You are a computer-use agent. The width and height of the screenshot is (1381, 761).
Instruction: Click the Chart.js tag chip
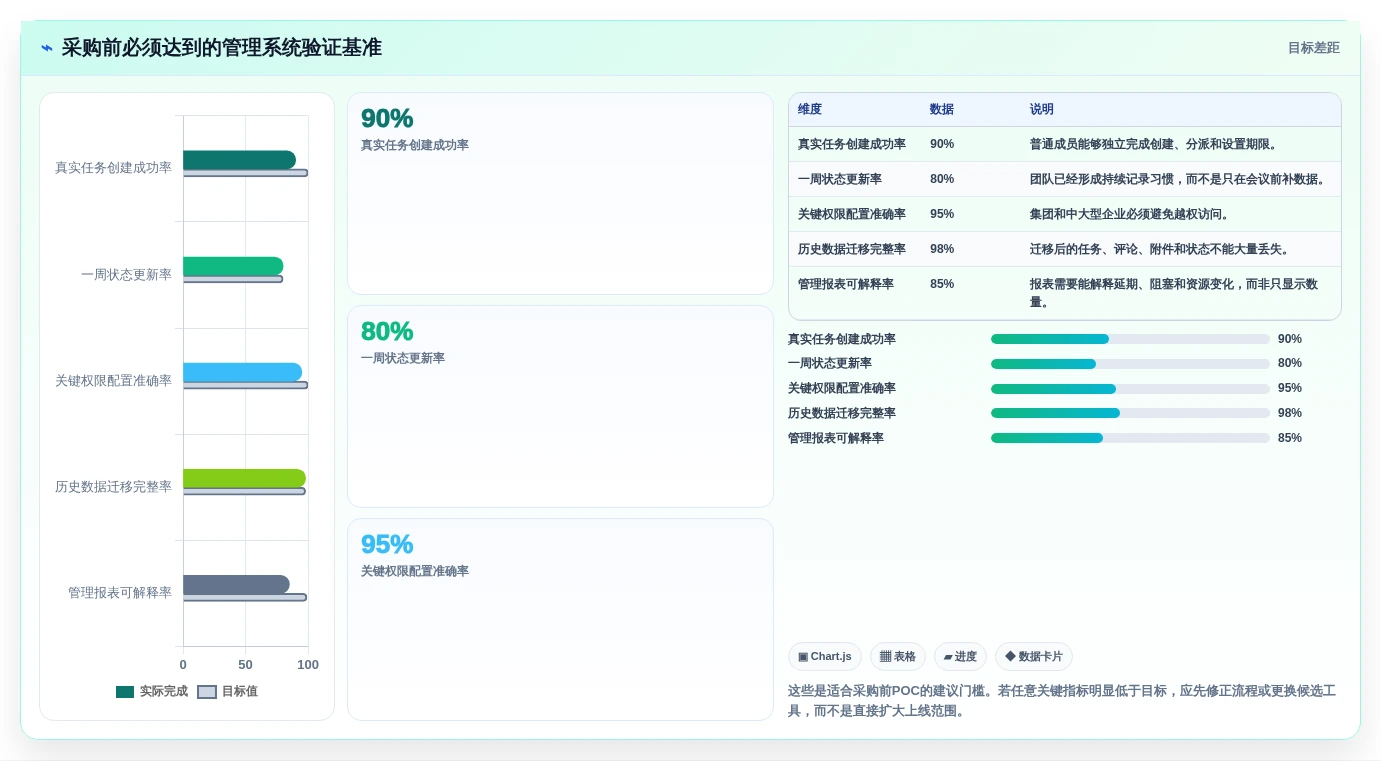click(x=825, y=657)
